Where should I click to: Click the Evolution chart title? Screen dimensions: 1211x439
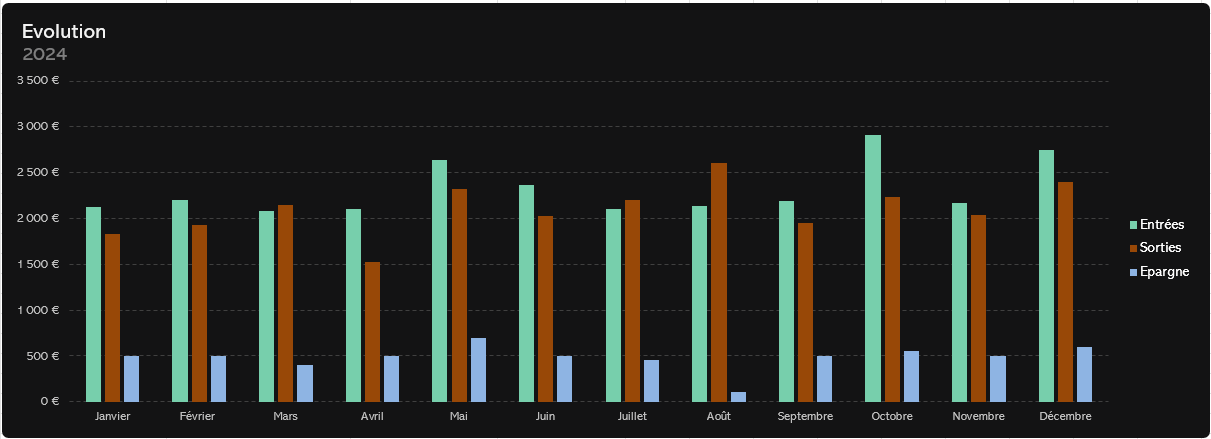click(64, 32)
